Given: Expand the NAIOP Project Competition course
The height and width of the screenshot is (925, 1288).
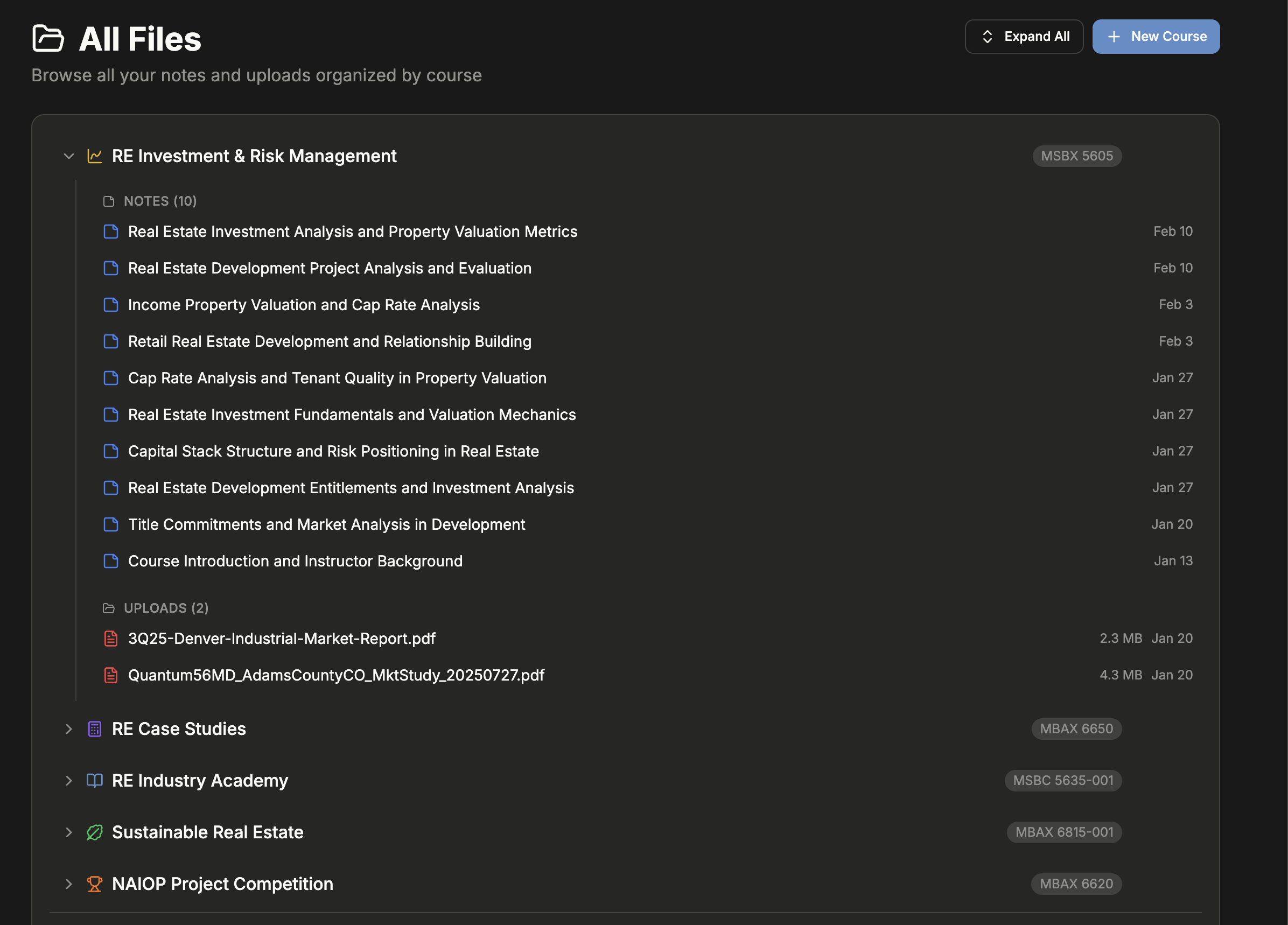Looking at the screenshot, I should click(x=68, y=884).
